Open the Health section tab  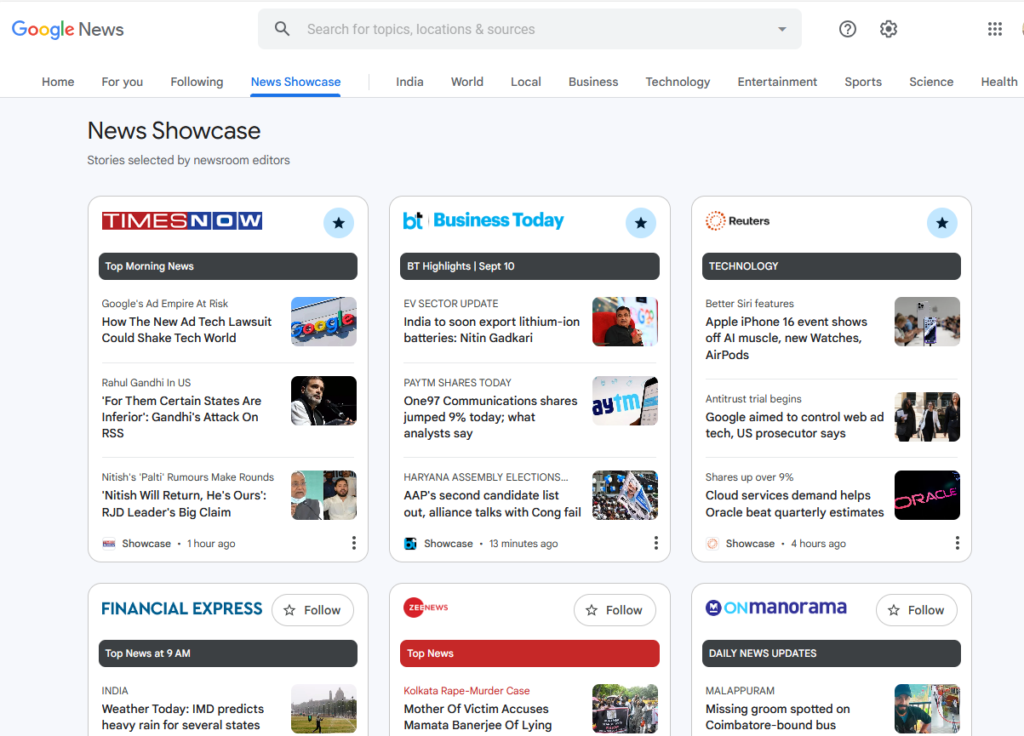tap(999, 82)
